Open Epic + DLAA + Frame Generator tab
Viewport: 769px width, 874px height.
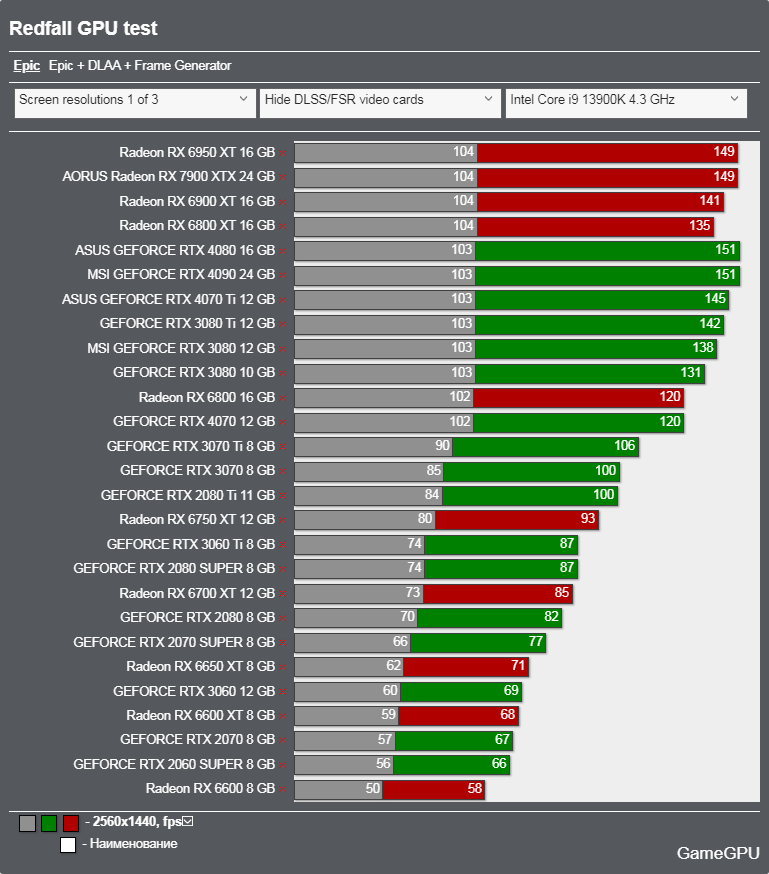tap(140, 66)
